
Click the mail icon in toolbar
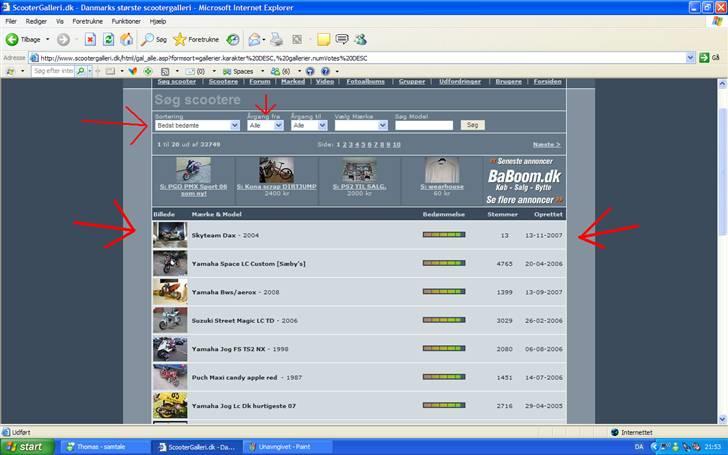(x=256, y=40)
